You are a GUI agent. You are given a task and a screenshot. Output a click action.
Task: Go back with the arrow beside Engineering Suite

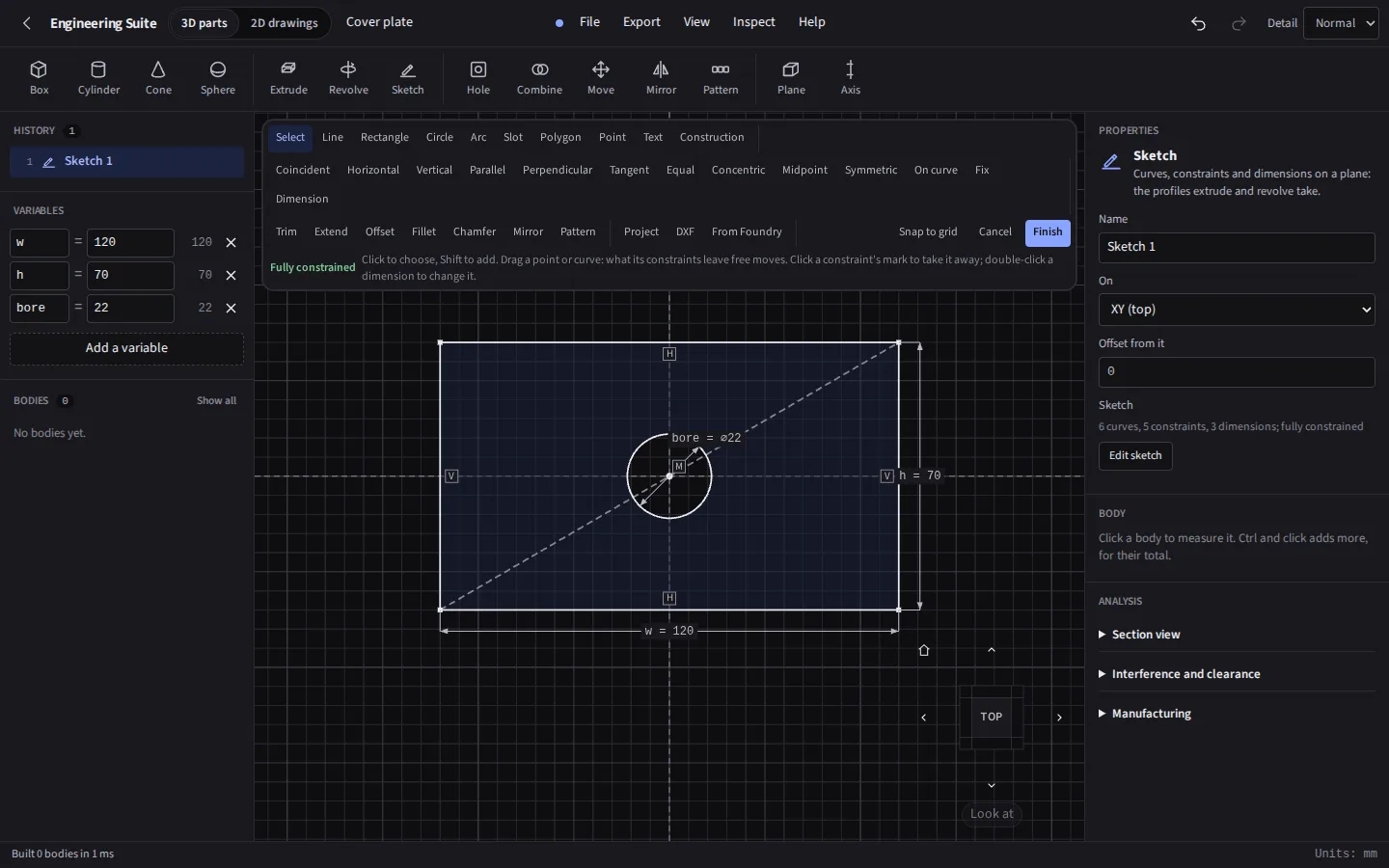(27, 23)
